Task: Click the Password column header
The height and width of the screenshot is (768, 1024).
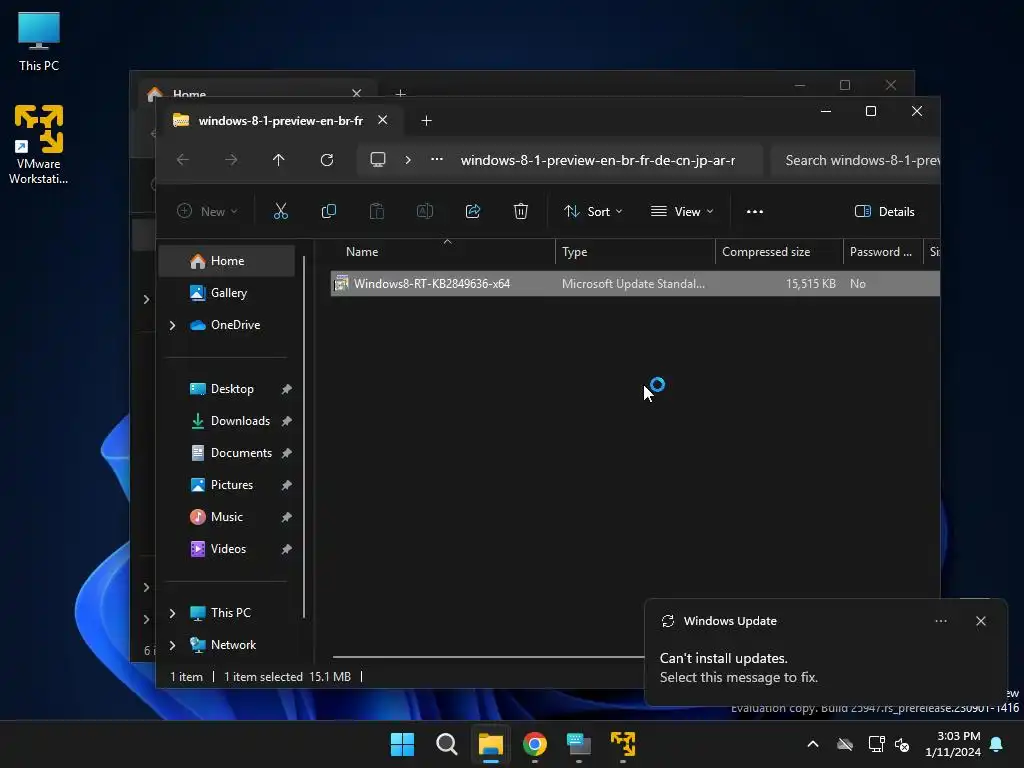Action: pos(882,252)
